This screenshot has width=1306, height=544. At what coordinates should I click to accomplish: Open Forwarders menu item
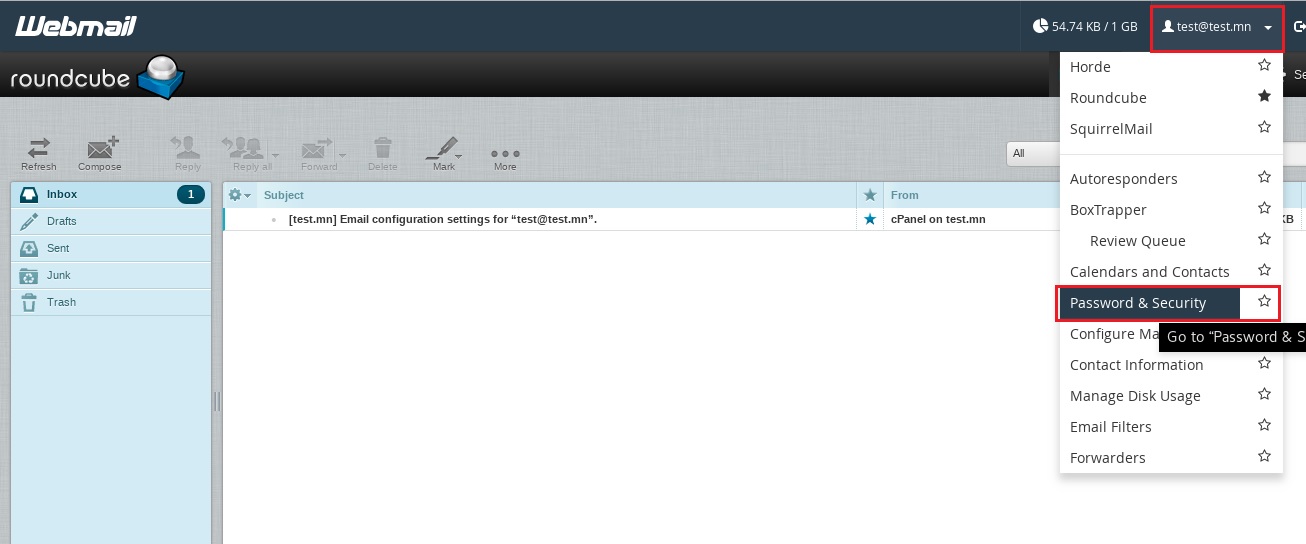tap(1108, 458)
